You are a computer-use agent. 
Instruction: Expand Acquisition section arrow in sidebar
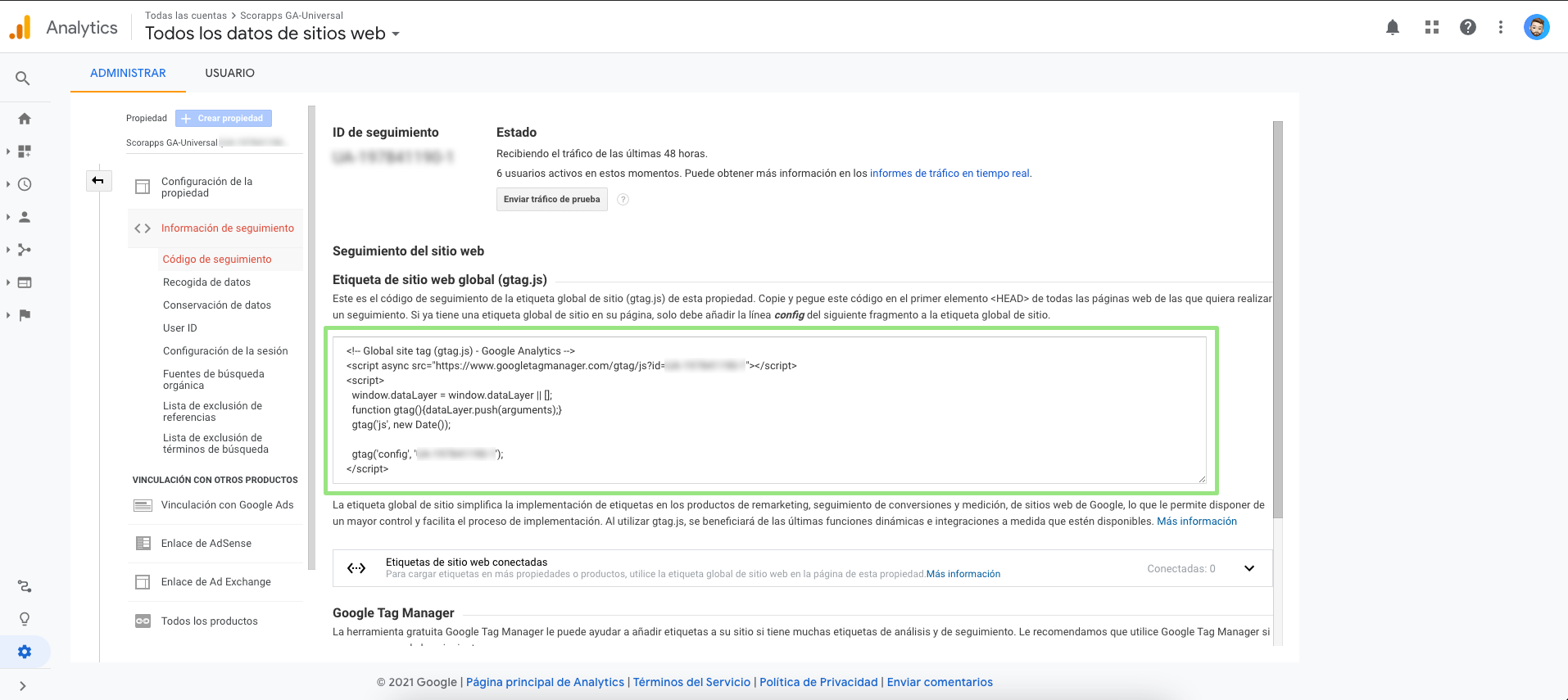(8, 250)
